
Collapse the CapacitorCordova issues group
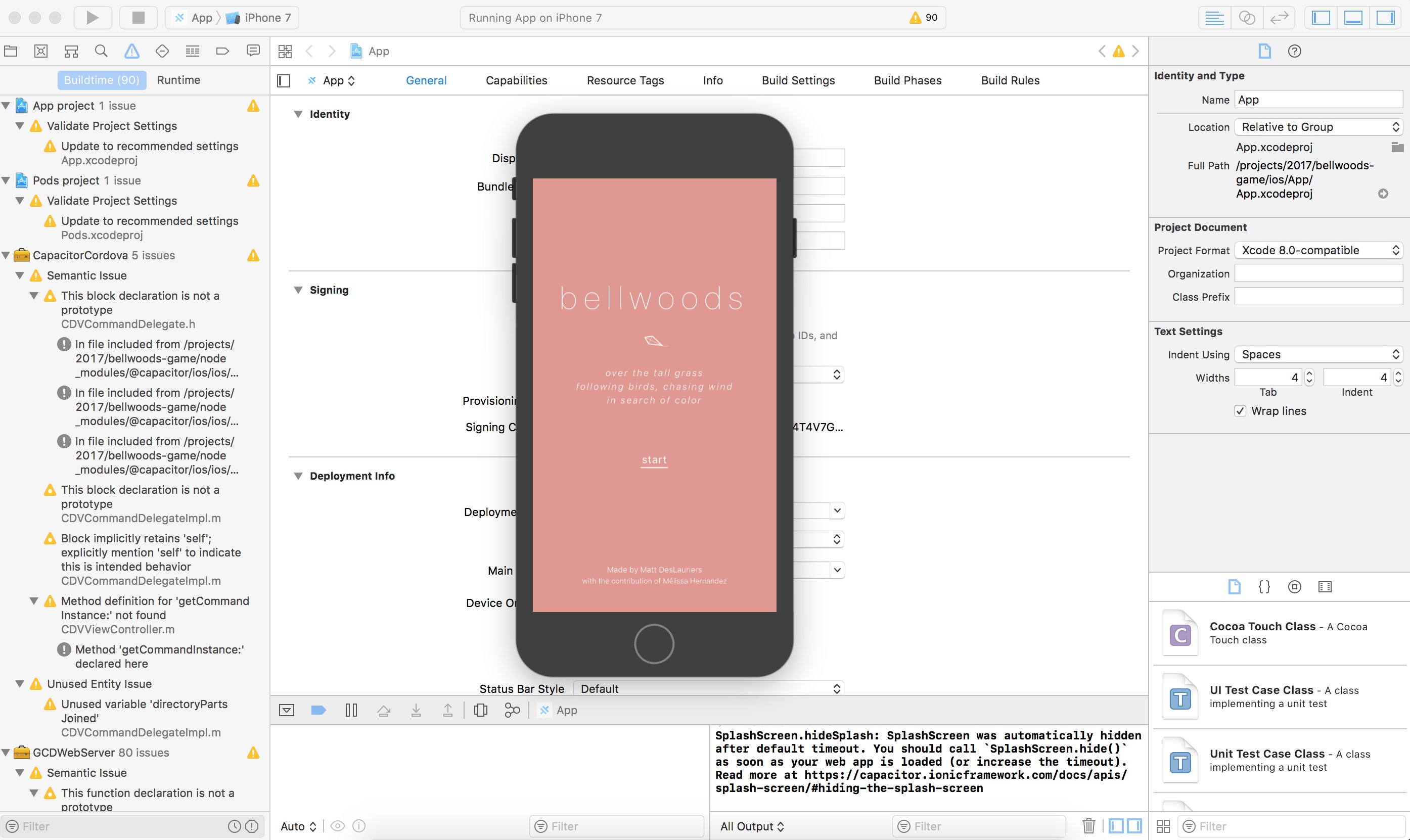6,255
